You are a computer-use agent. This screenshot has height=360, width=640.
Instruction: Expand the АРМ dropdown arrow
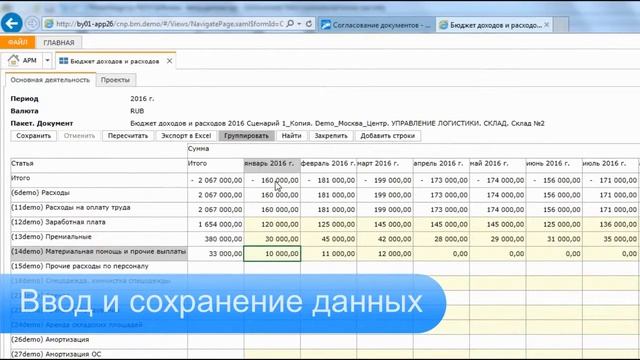click(47, 60)
